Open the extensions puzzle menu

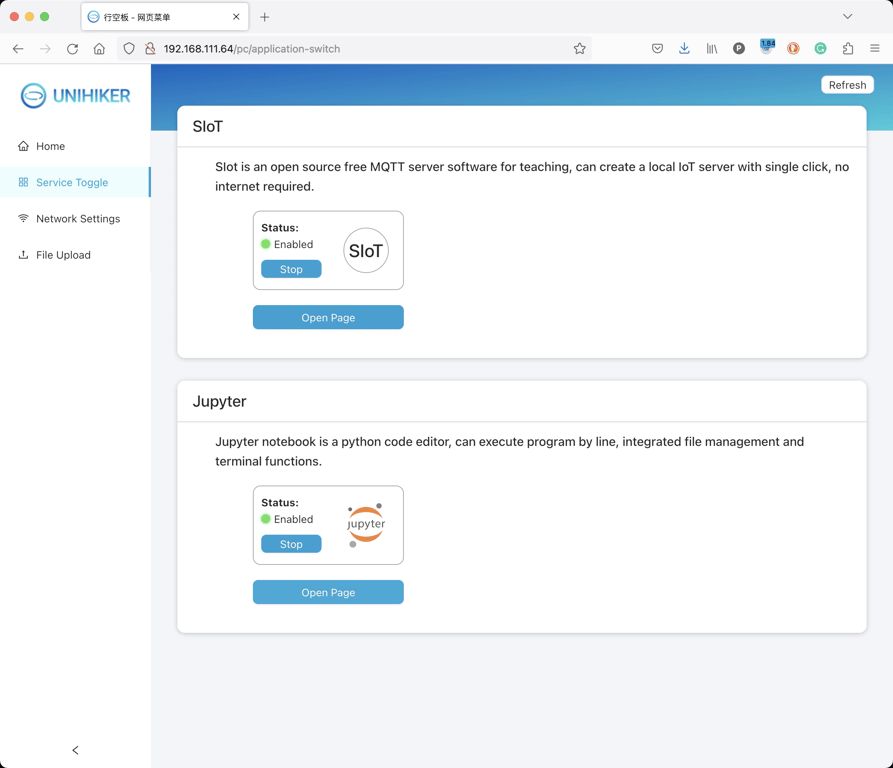tap(848, 49)
